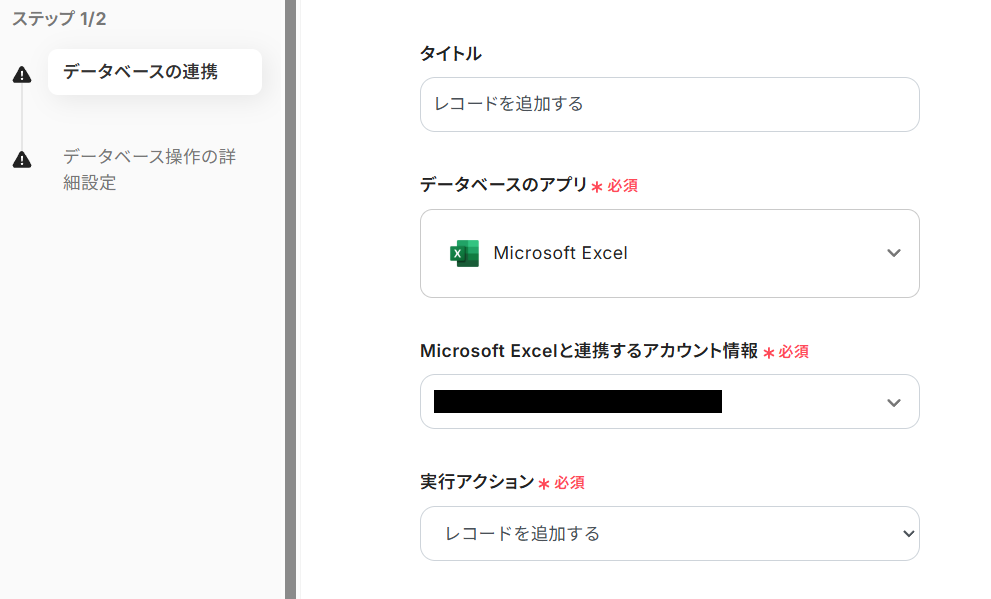This screenshot has height=599, width=991.
Task: Click the 必須 marker beside アカウント情報
Action: point(786,352)
